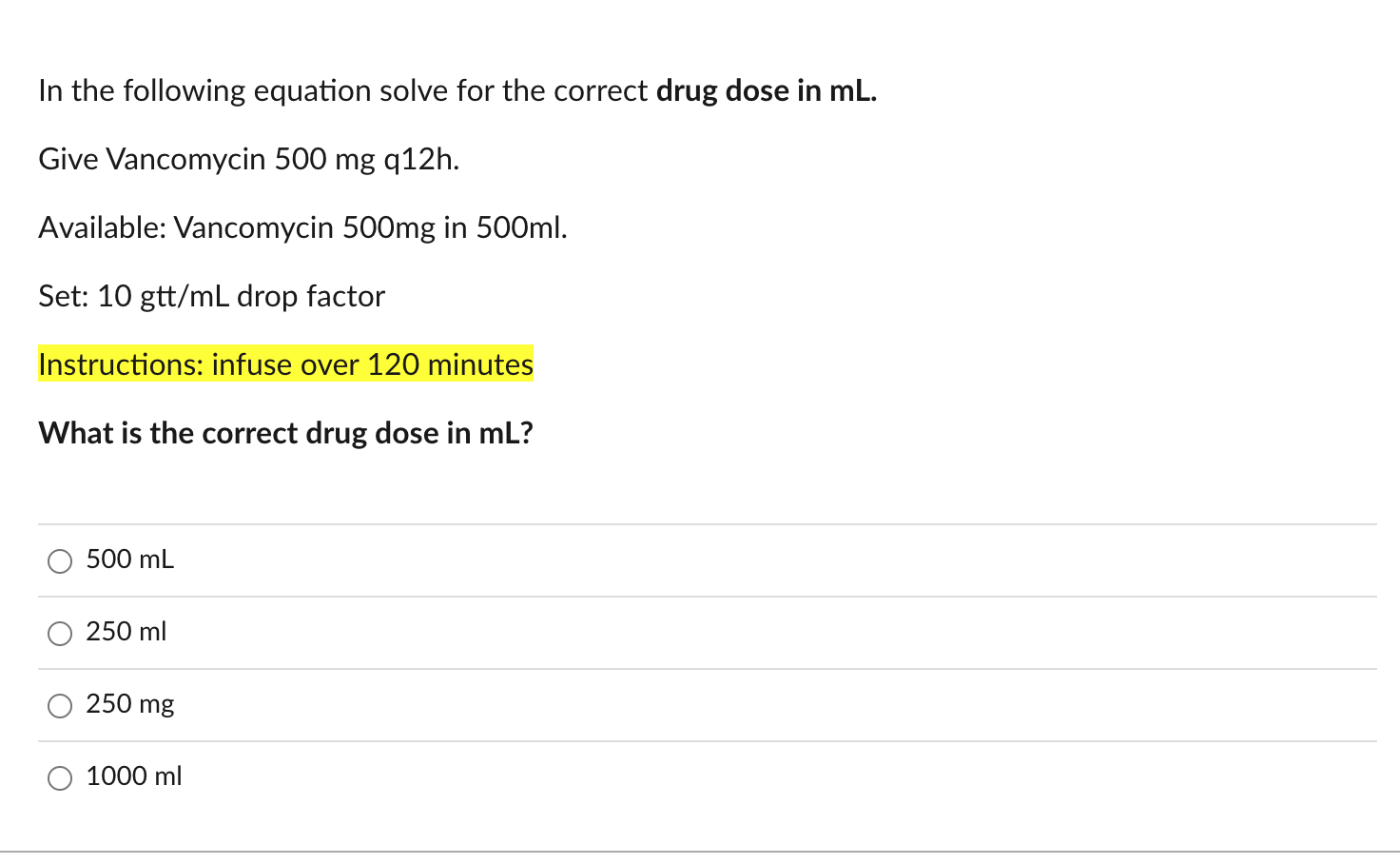Image resolution: width=1400 pixels, height=864 pixels.
Task: Click the 500 mL answer label
Action: [x=129, y=560]
